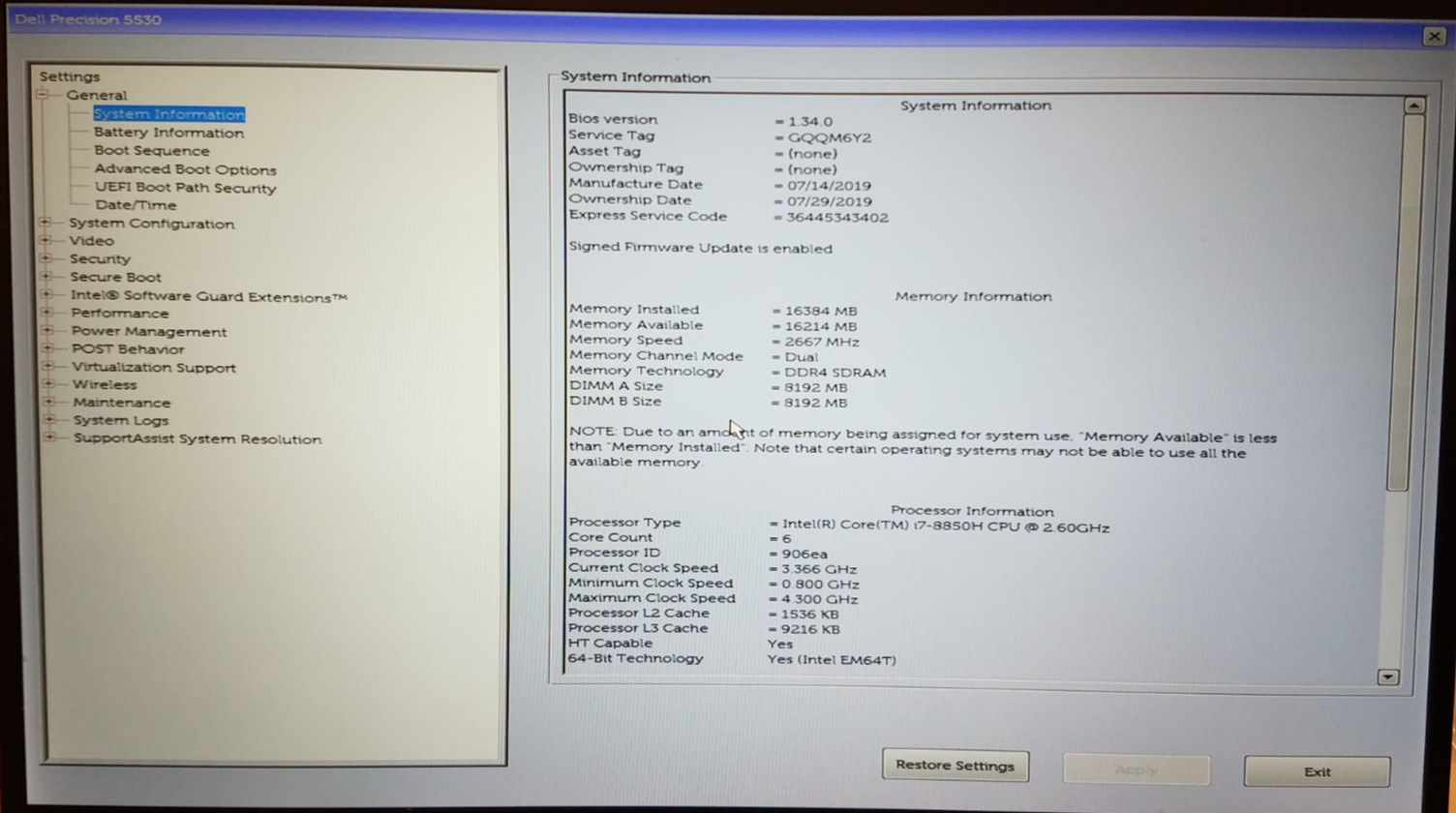Expand the Performance node
The width and height of the screenshot is (1456, 813).
pos(46,313)
